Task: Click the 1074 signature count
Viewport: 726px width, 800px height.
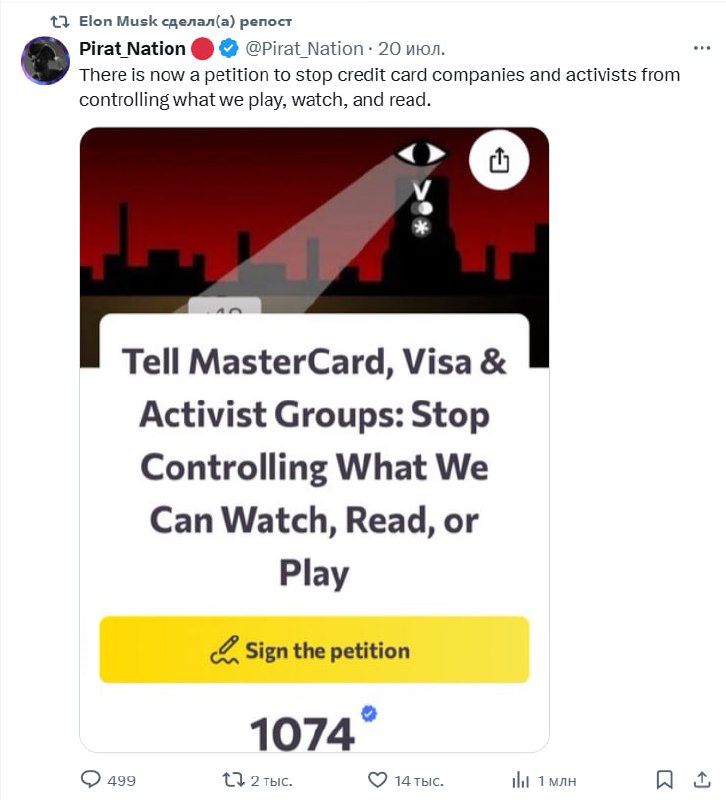Action: click(303, 734)
